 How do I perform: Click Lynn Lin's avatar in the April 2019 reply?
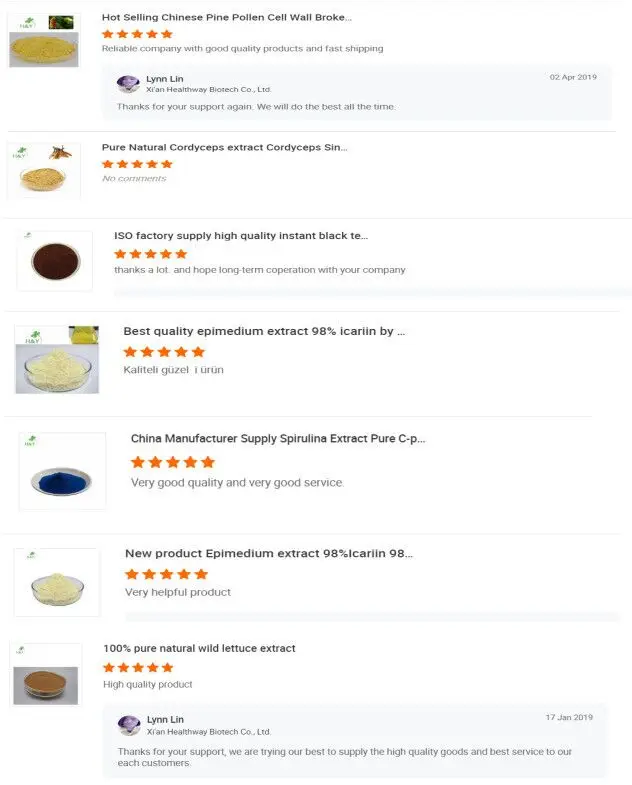click(128, 84)
